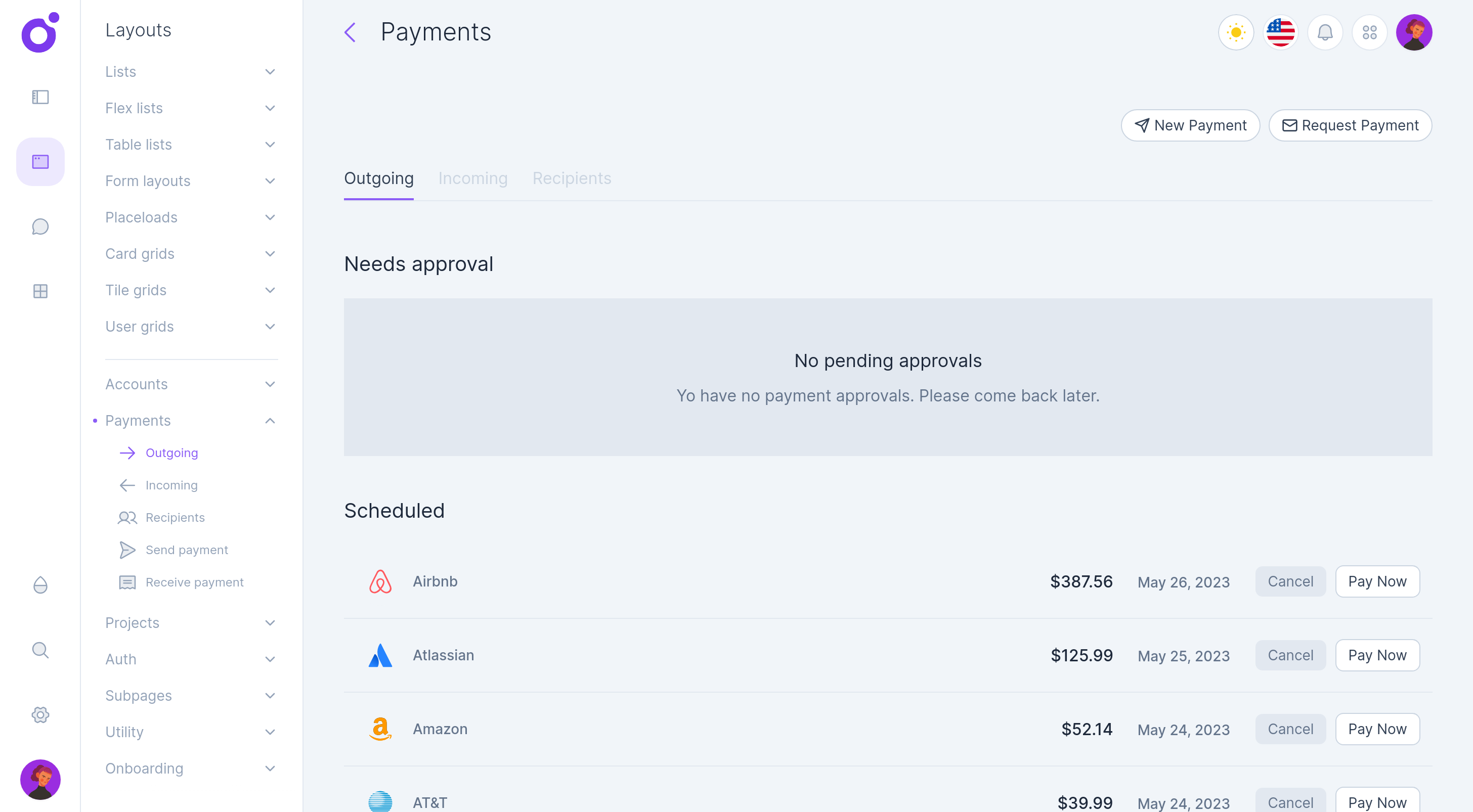Select the tile grid icon in the rail
The image size is (1473, 812).
tap(40, 291)
